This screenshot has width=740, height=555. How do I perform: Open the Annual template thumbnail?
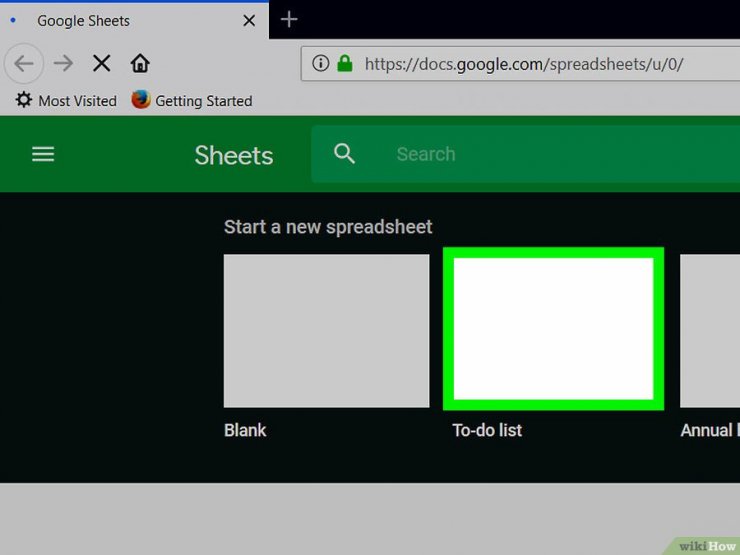[710, 331]
